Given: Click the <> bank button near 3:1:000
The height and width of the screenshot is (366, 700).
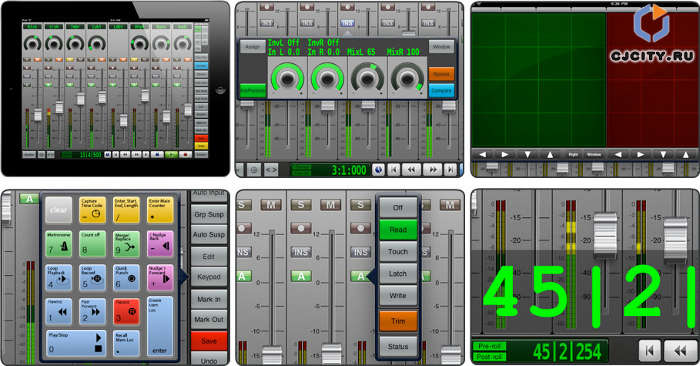Looking at the screenshot, I should [x=271, y=170].
